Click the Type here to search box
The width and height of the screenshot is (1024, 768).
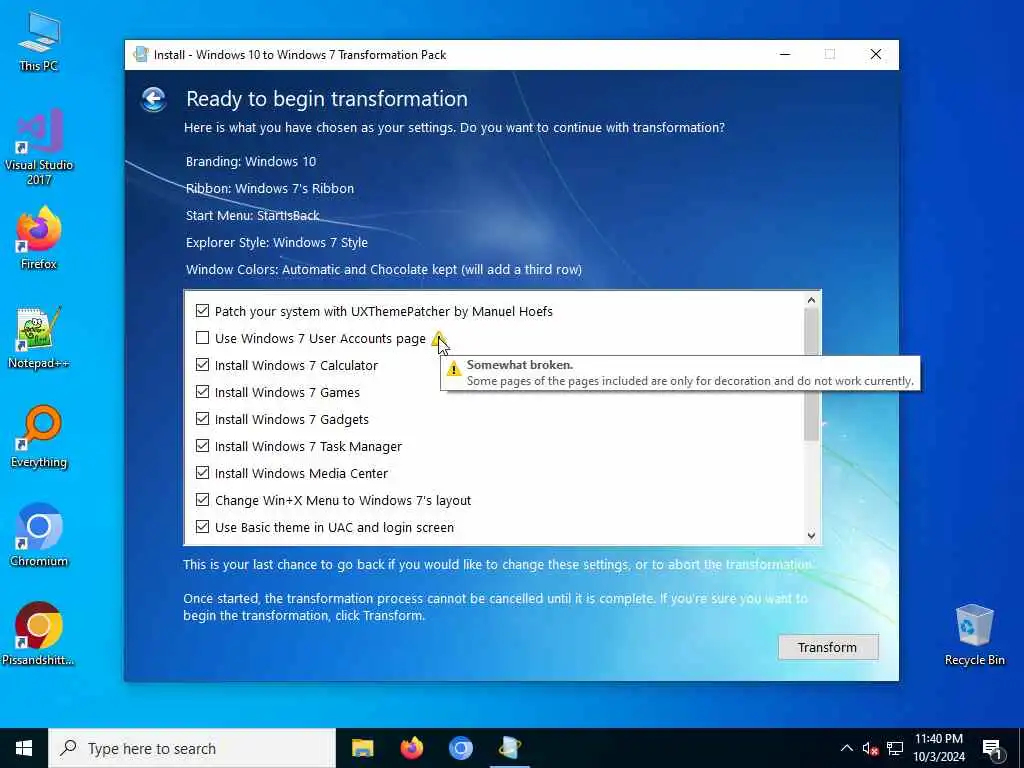192,748
